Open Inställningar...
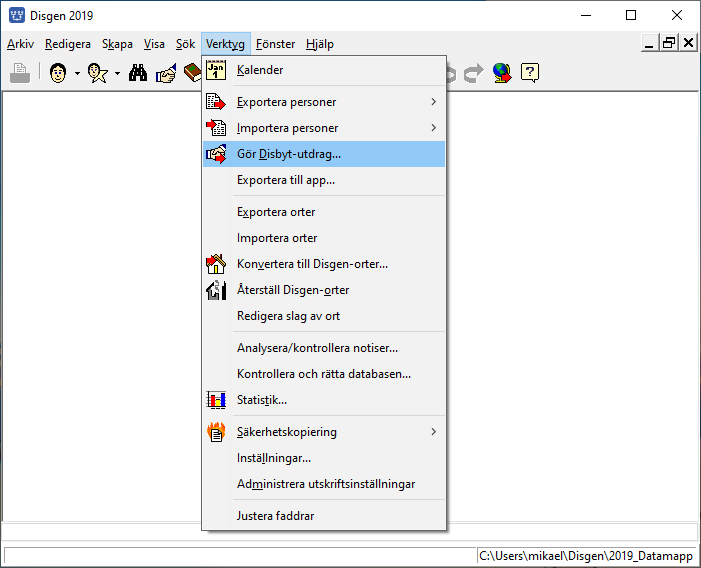This screenshot has width=701, height=568. click(x=324, y=458)
